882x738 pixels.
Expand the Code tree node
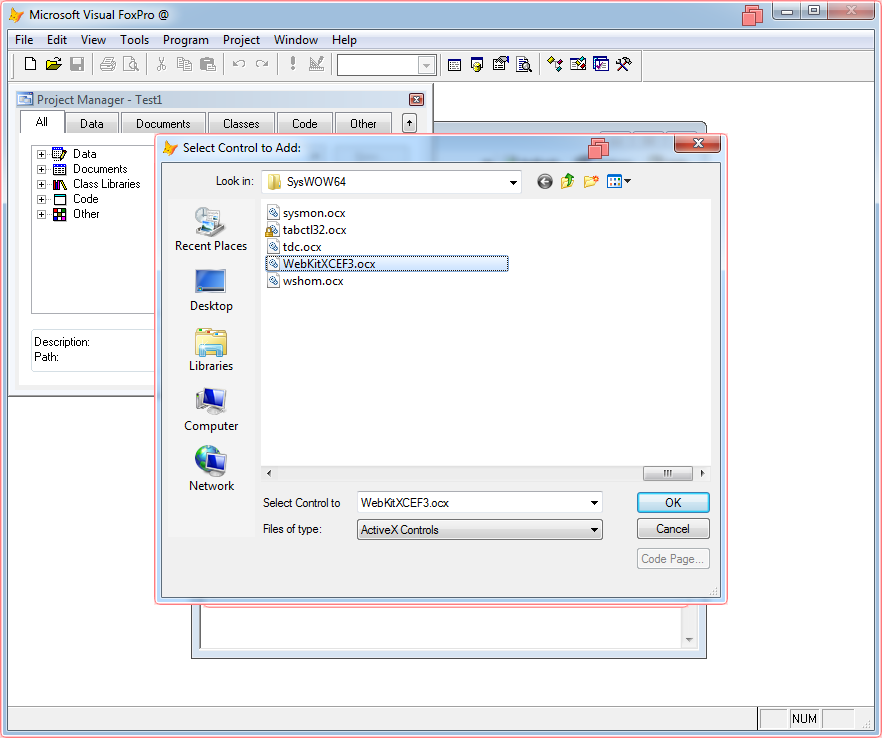[x=41, y=199]
